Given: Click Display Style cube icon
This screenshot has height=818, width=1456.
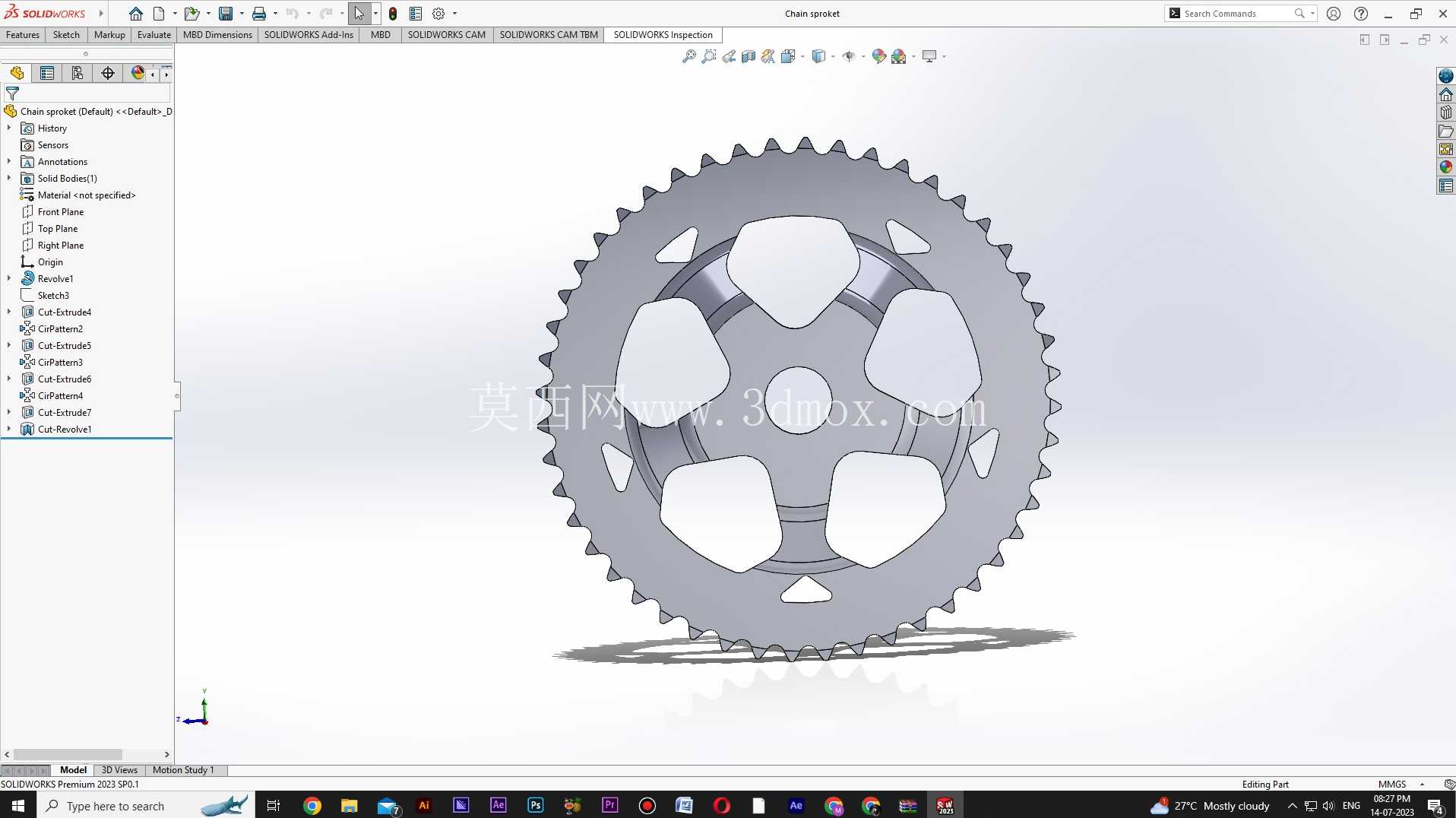Looking at the screenshot, I should coord(818,56).
